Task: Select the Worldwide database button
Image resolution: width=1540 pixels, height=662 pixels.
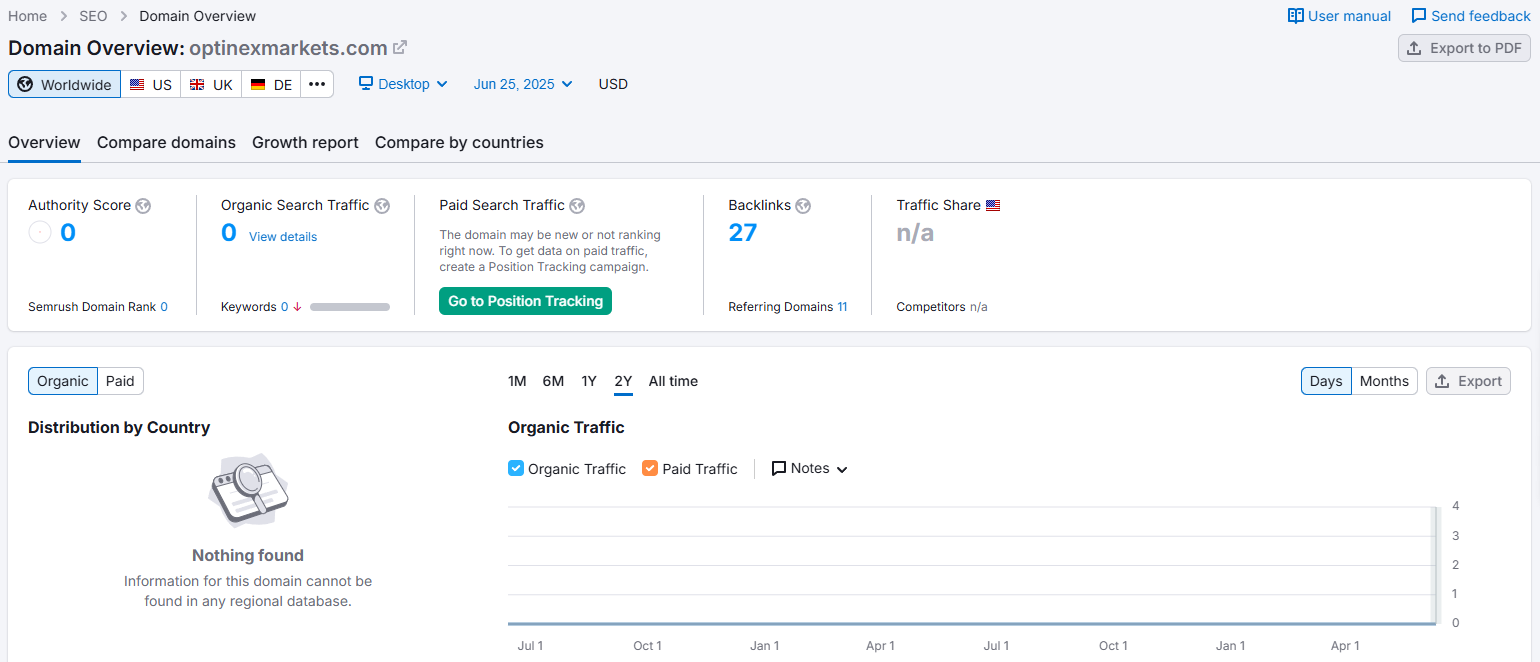Action: [x=65, y=84]
